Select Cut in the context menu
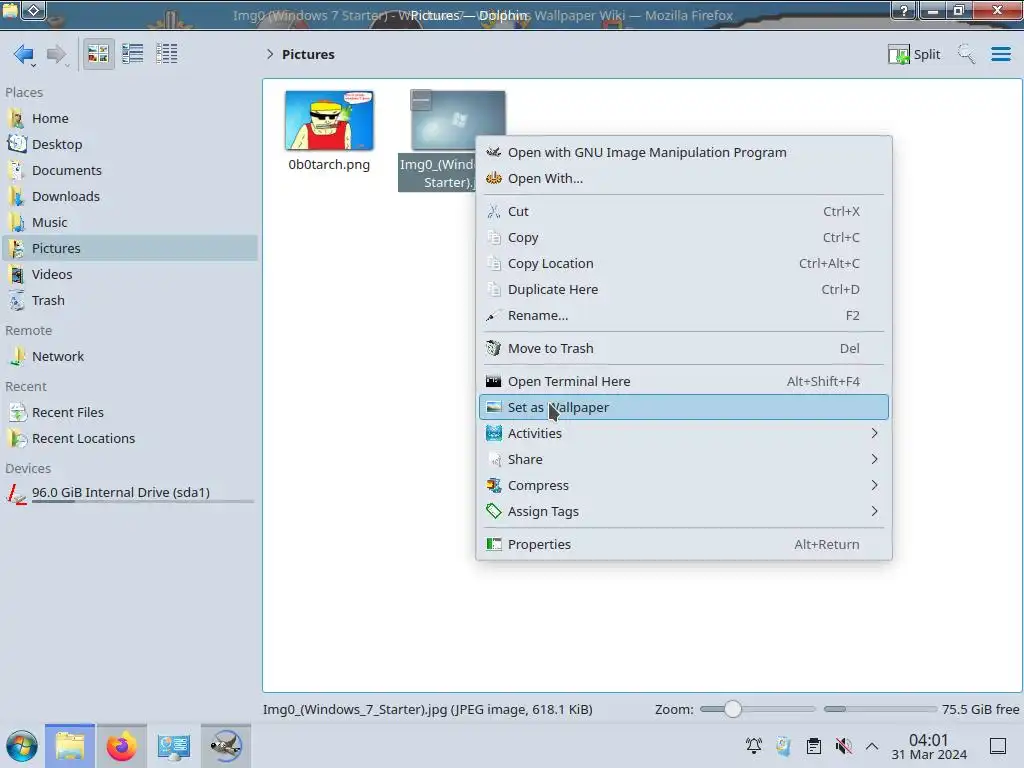 click(x=684, y=212)
